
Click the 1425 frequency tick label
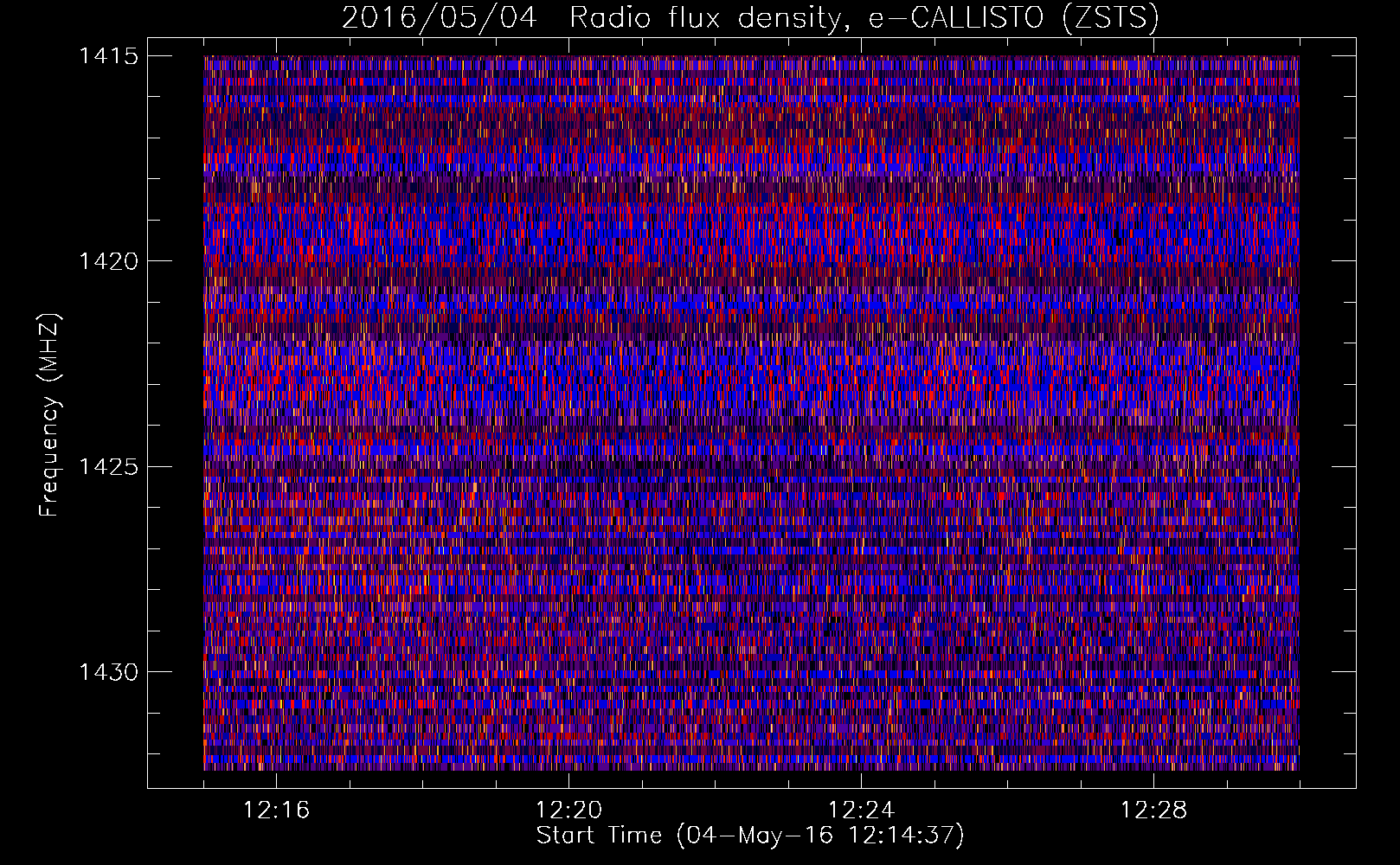tap(108, 467)
